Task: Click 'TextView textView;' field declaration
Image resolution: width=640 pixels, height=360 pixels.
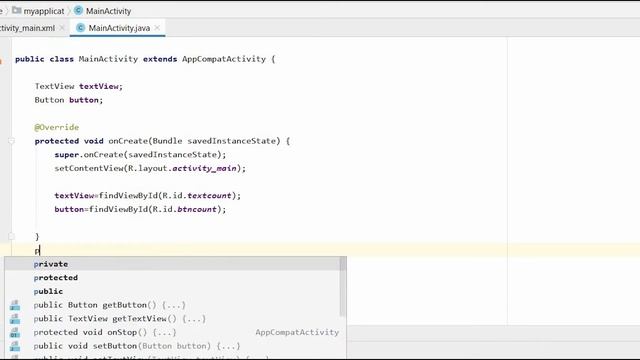Action: (x=78, y=86)
